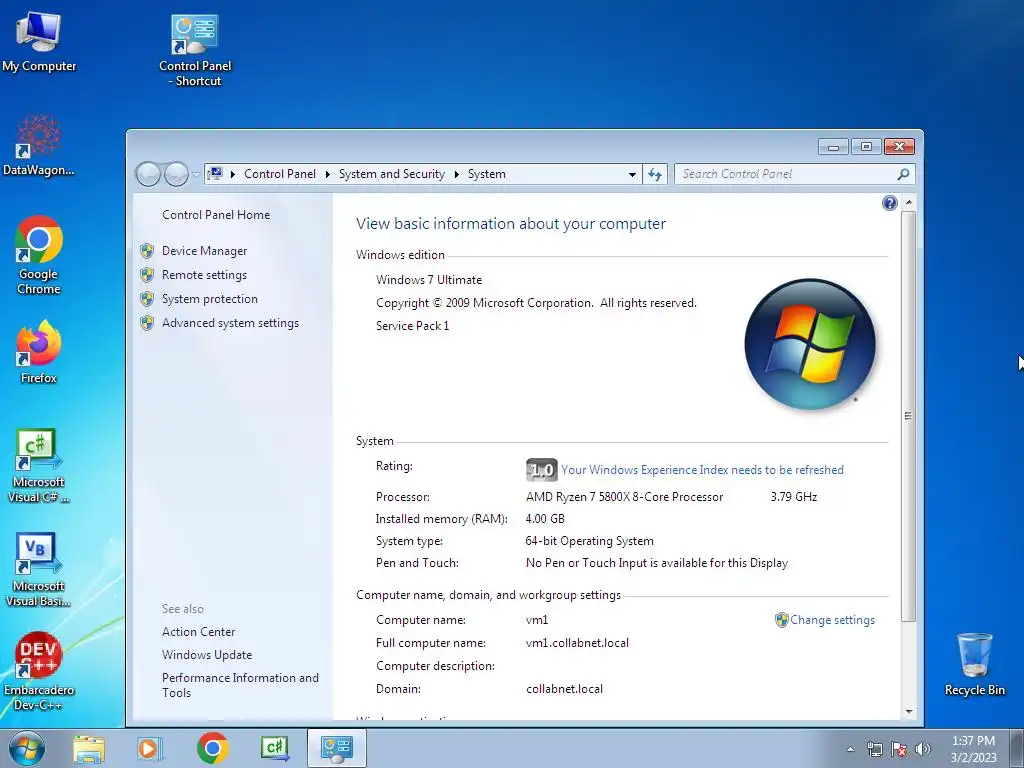1024x768 pixels.
Task: Open the Action Center flag tray icon
Action: (899, 749)
